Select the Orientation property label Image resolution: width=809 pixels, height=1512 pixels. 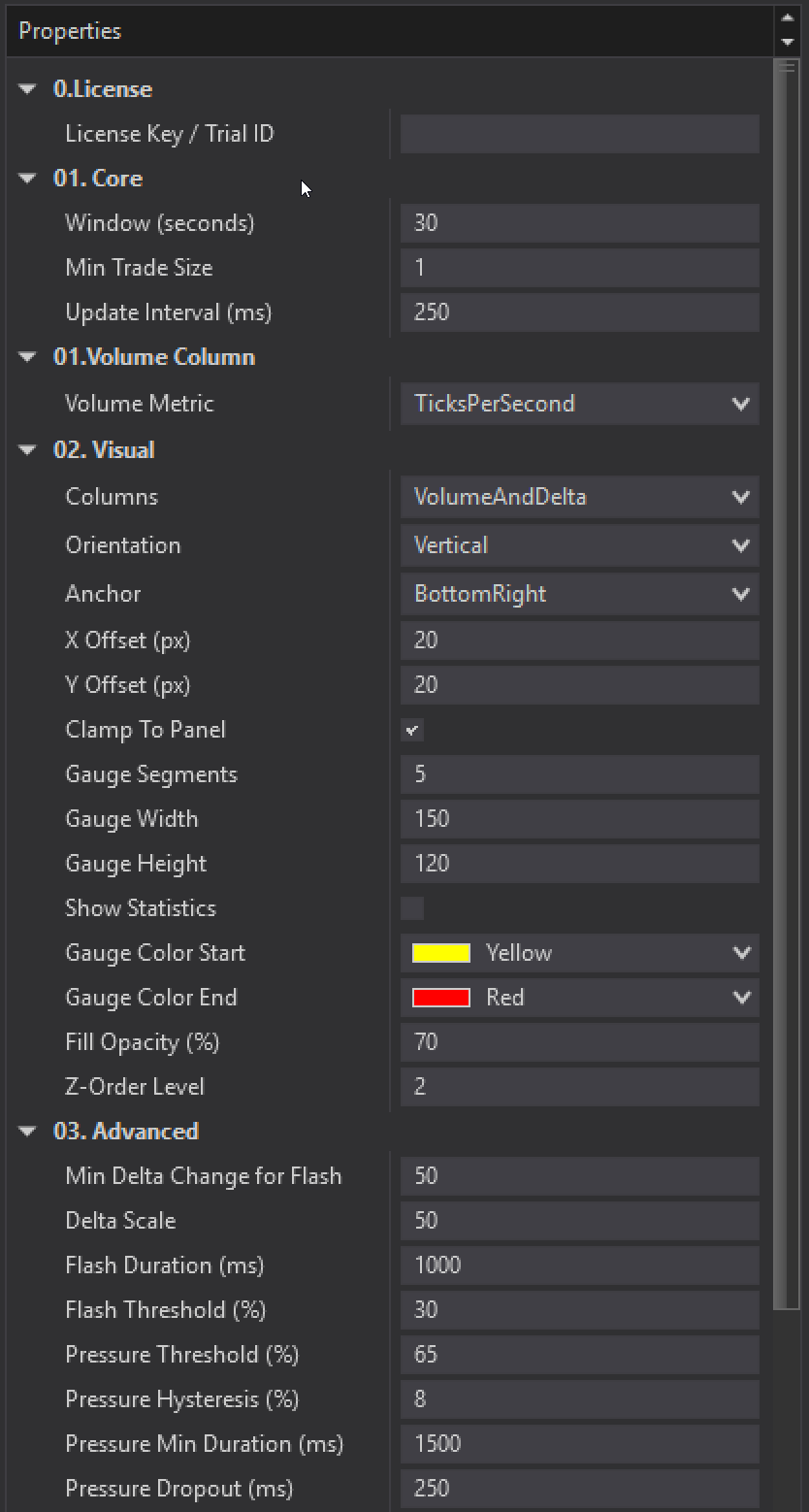click(x=123, y=545)
